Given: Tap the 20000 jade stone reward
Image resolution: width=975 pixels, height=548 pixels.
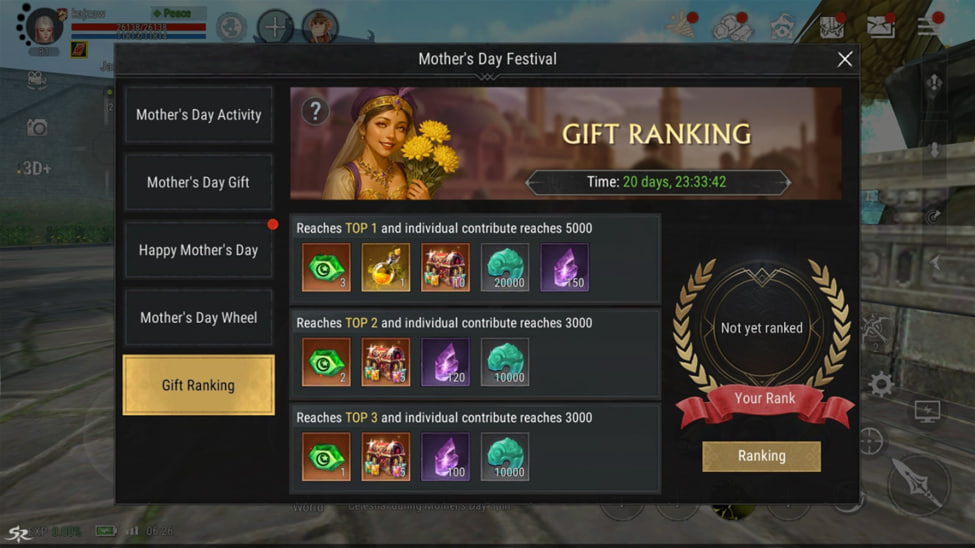Looking at the screenshot, I should click(505, 267).
